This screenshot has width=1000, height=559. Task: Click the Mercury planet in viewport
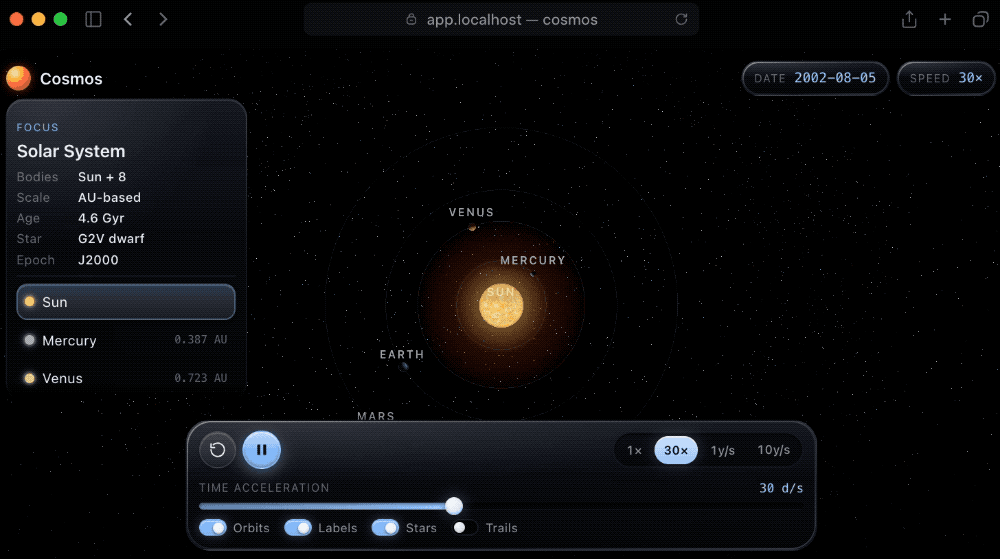pos(533,274)
